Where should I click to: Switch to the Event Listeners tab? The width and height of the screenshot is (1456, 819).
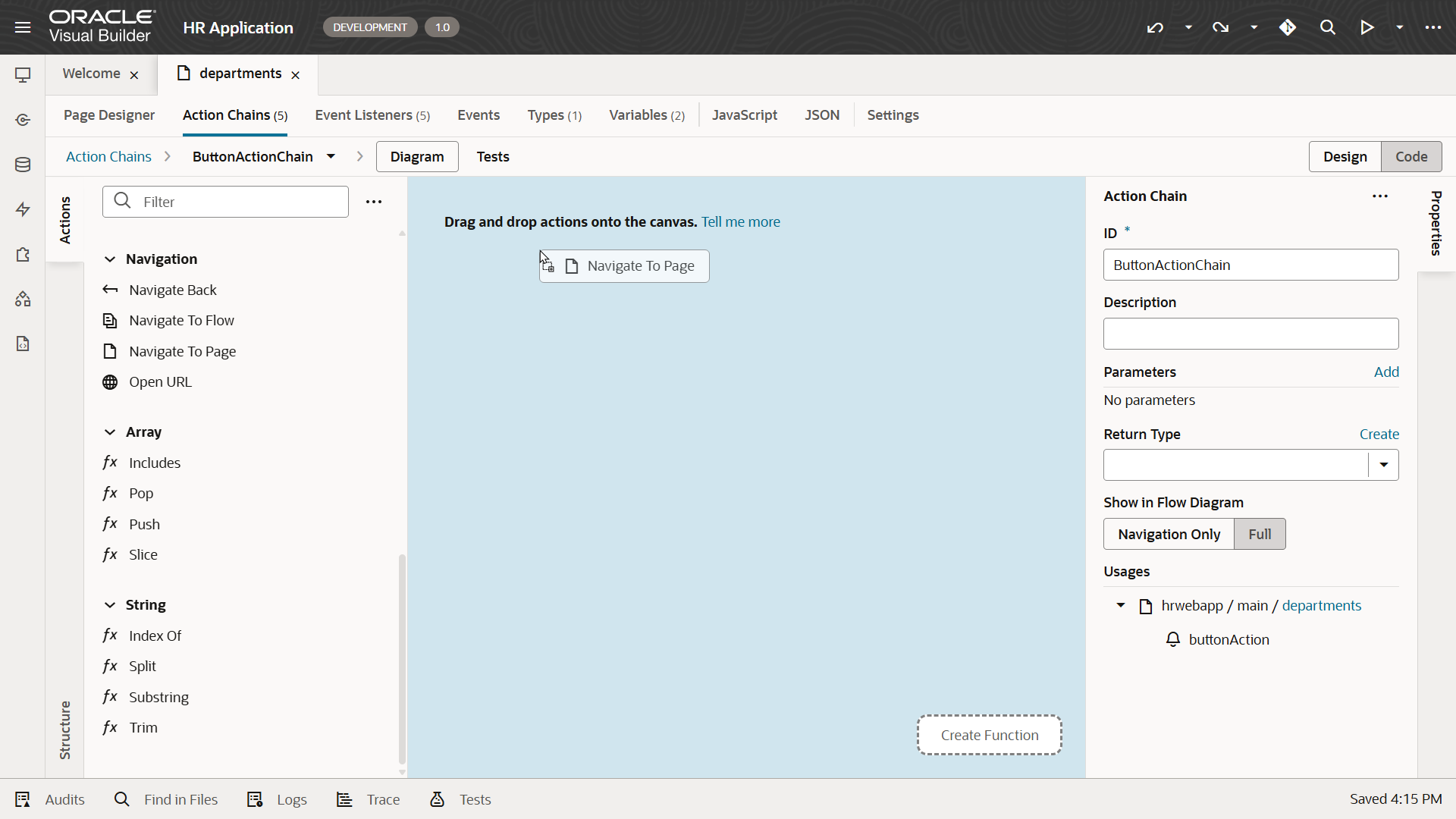point(372,115)
